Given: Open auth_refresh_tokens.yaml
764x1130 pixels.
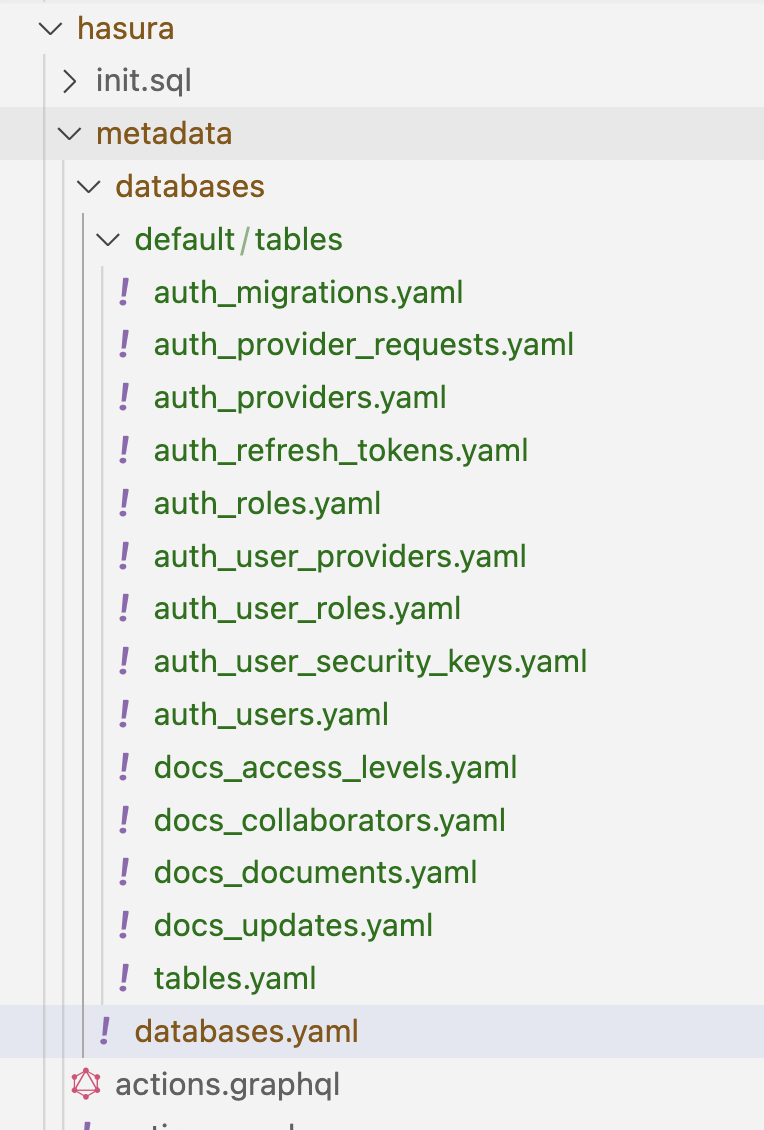Looking at the screenshot, I should (340, 450).
